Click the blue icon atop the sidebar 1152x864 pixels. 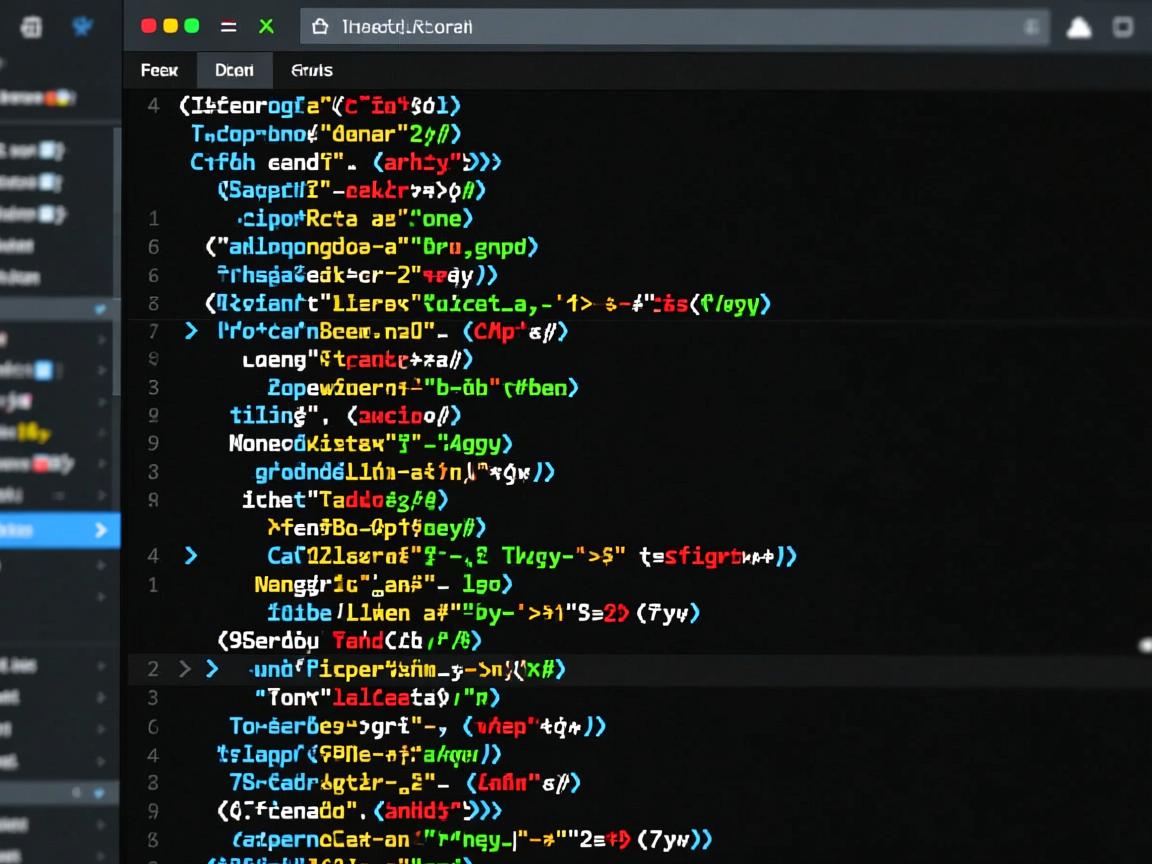83,27
